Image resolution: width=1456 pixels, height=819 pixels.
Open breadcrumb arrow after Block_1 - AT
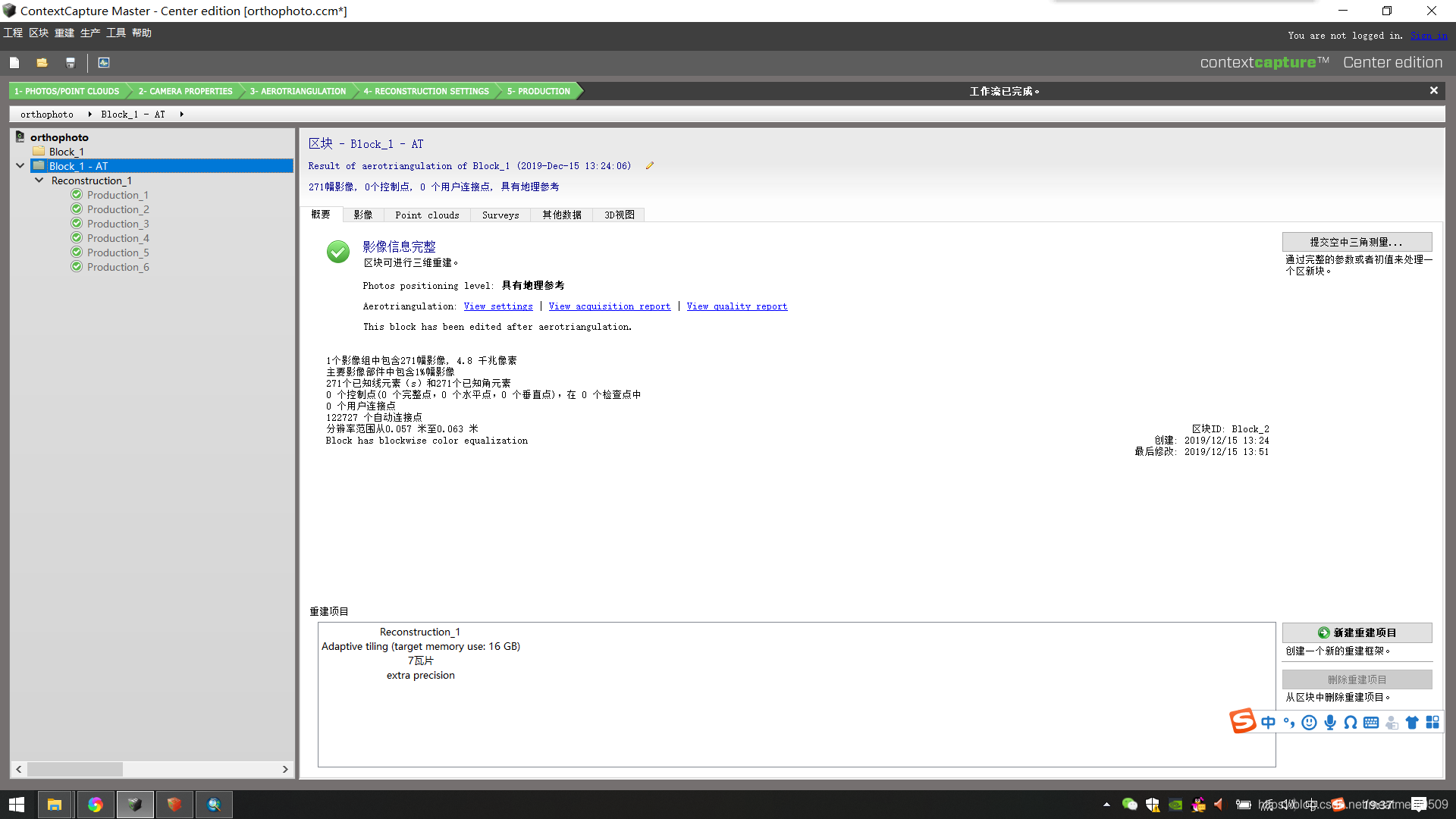(x=182, y=115)
